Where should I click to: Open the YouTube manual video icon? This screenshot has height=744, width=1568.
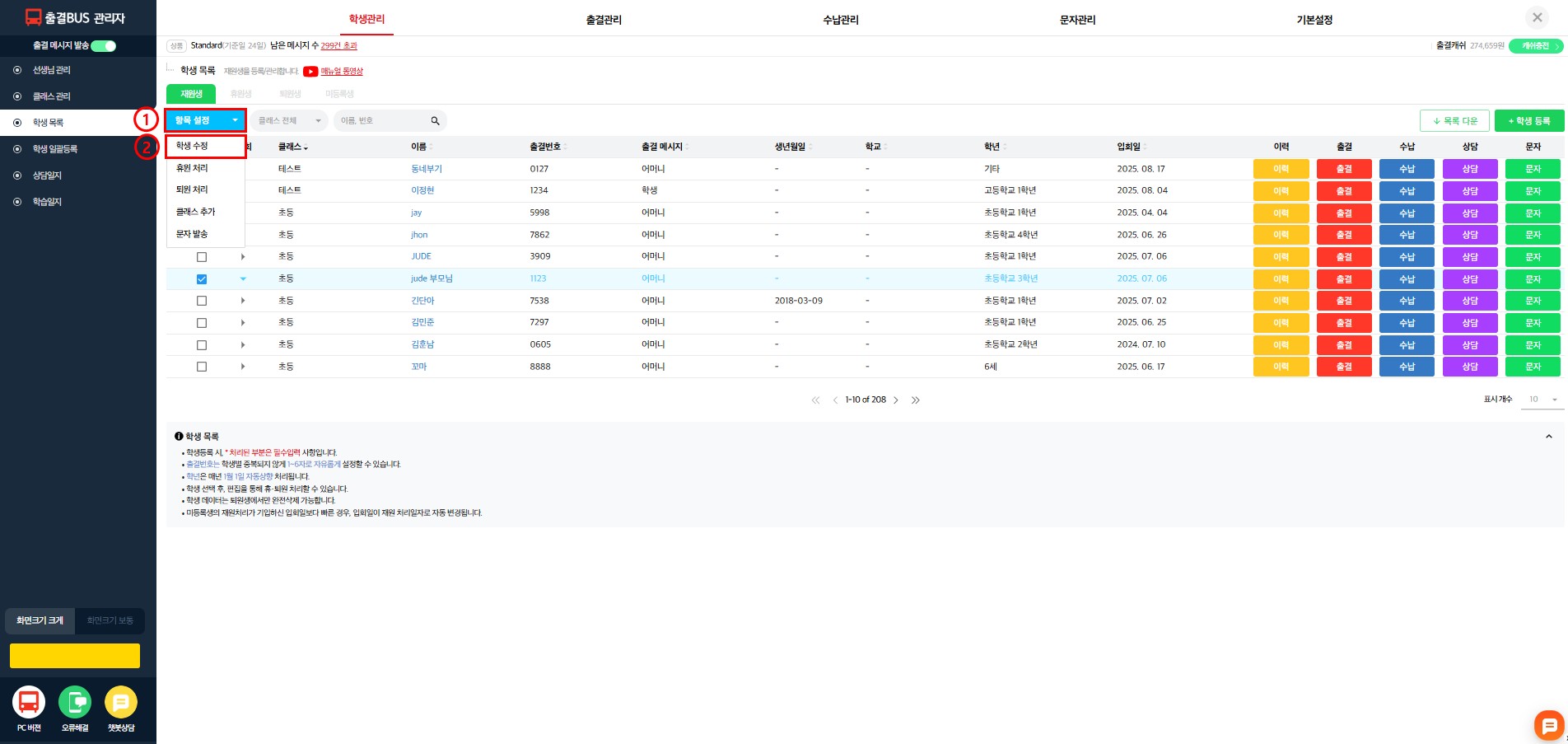click(310, 72)
